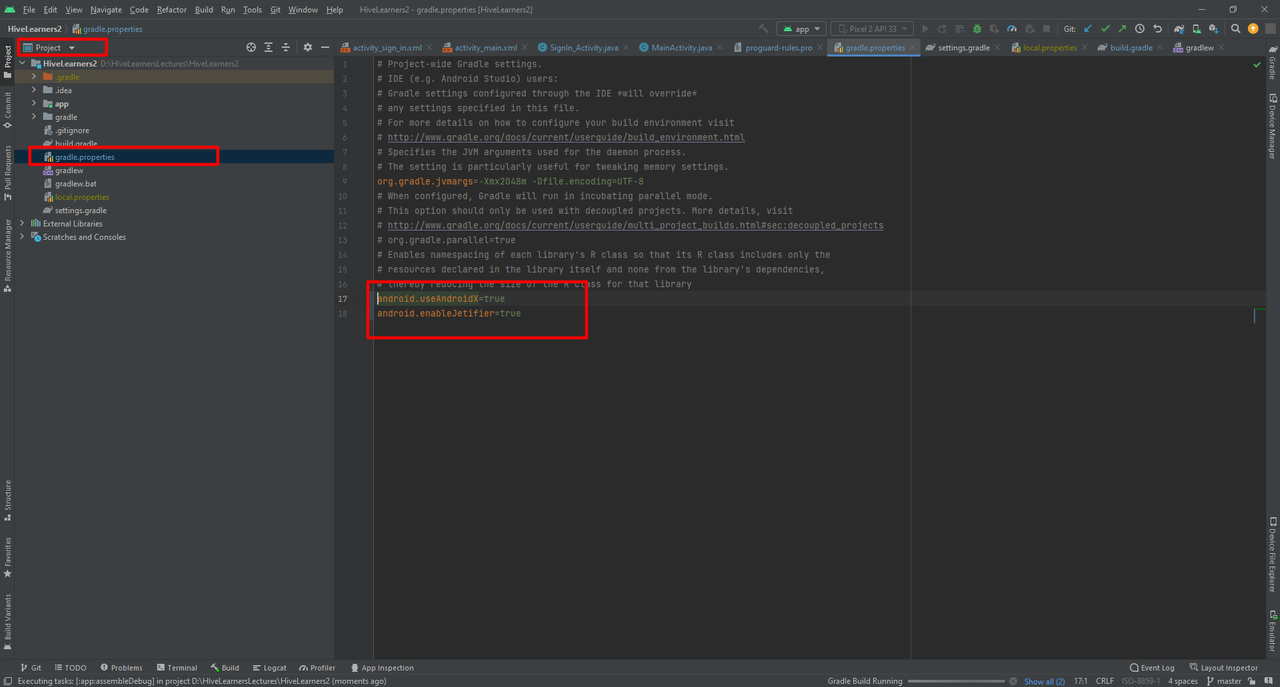Image resolution: width=1280 pixels, height=687 pixels.
Task: Click the Git Commit checkmark icon
Action: click(1105, 29)
